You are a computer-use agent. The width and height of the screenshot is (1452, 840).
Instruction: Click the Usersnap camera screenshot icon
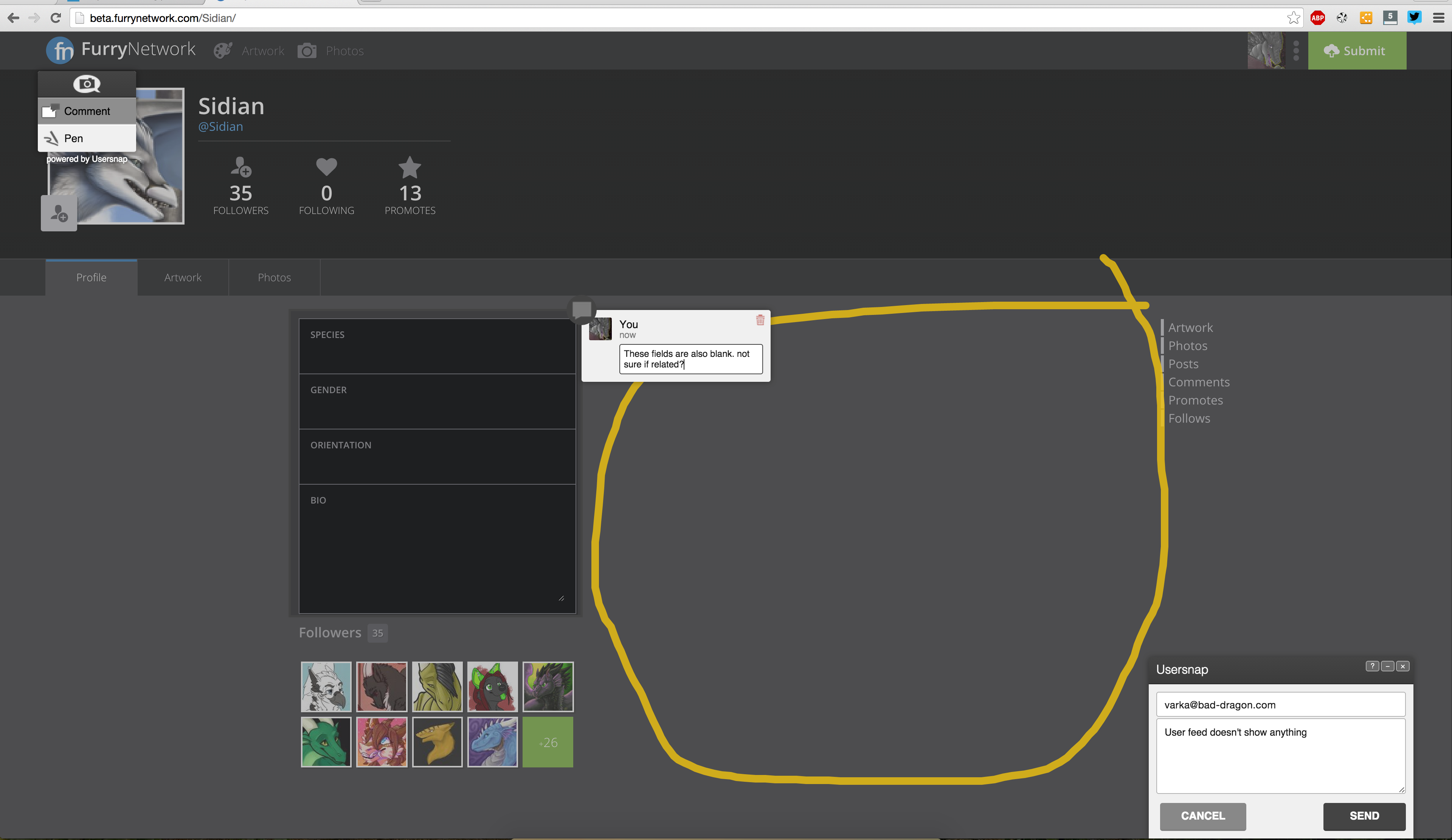[87, 84]
